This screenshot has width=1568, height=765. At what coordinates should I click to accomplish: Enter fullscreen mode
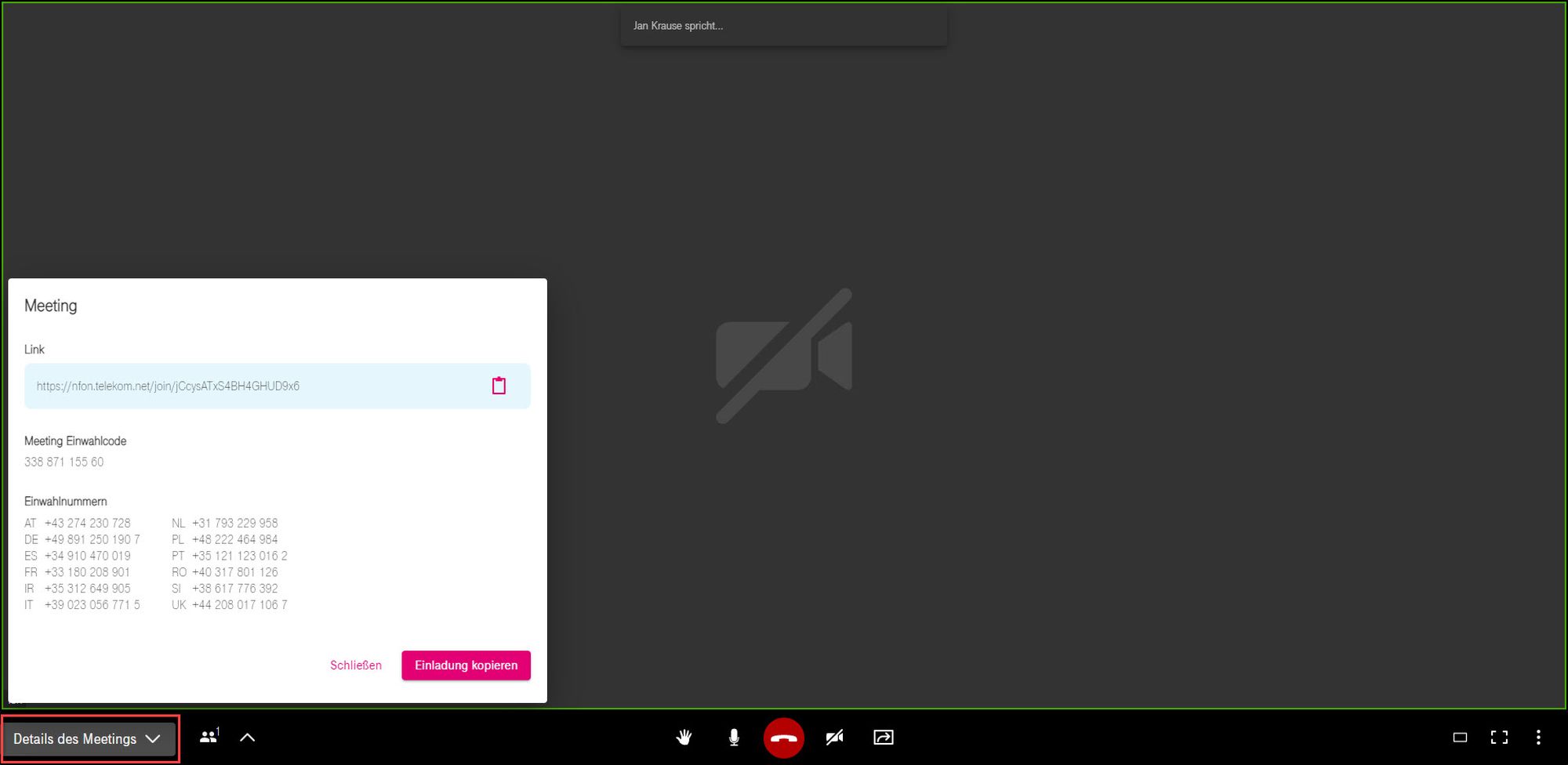click(1499, 738)
